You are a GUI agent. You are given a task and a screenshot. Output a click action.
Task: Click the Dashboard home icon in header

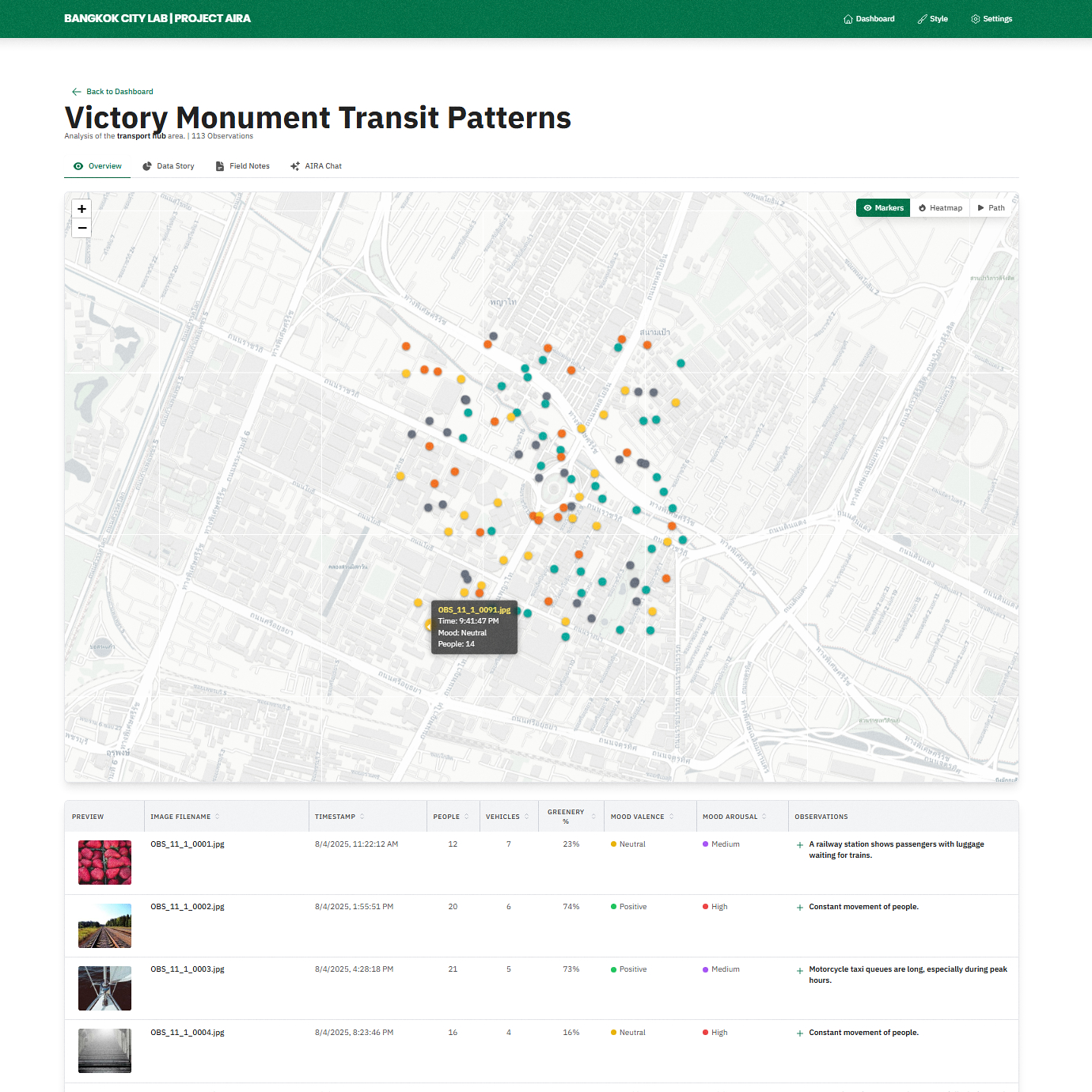pyautogui.click(x=848, y=19)
